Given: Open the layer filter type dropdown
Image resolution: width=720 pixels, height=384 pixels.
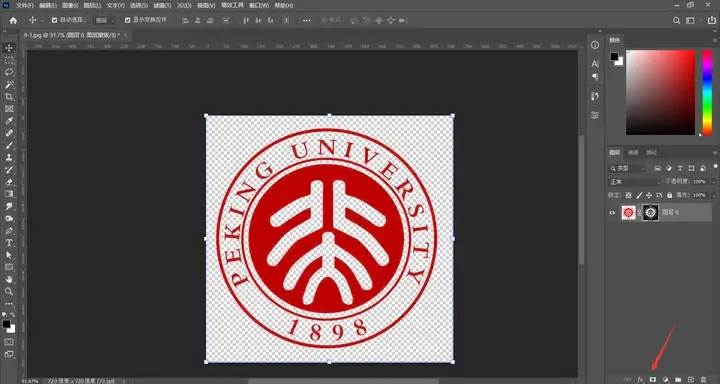Looking at the screenshot, I should coord(628,169).
